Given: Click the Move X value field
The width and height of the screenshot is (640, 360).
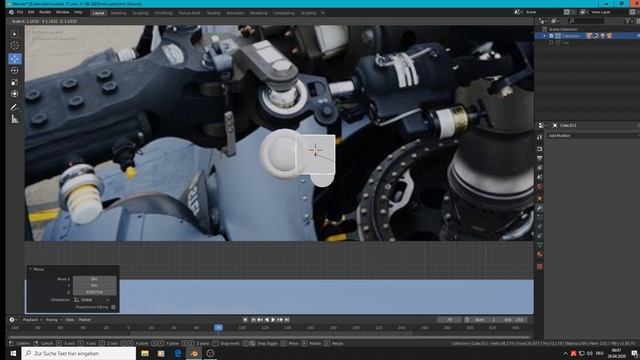Looking at the screenshot, I should click(x=94, y=279).
